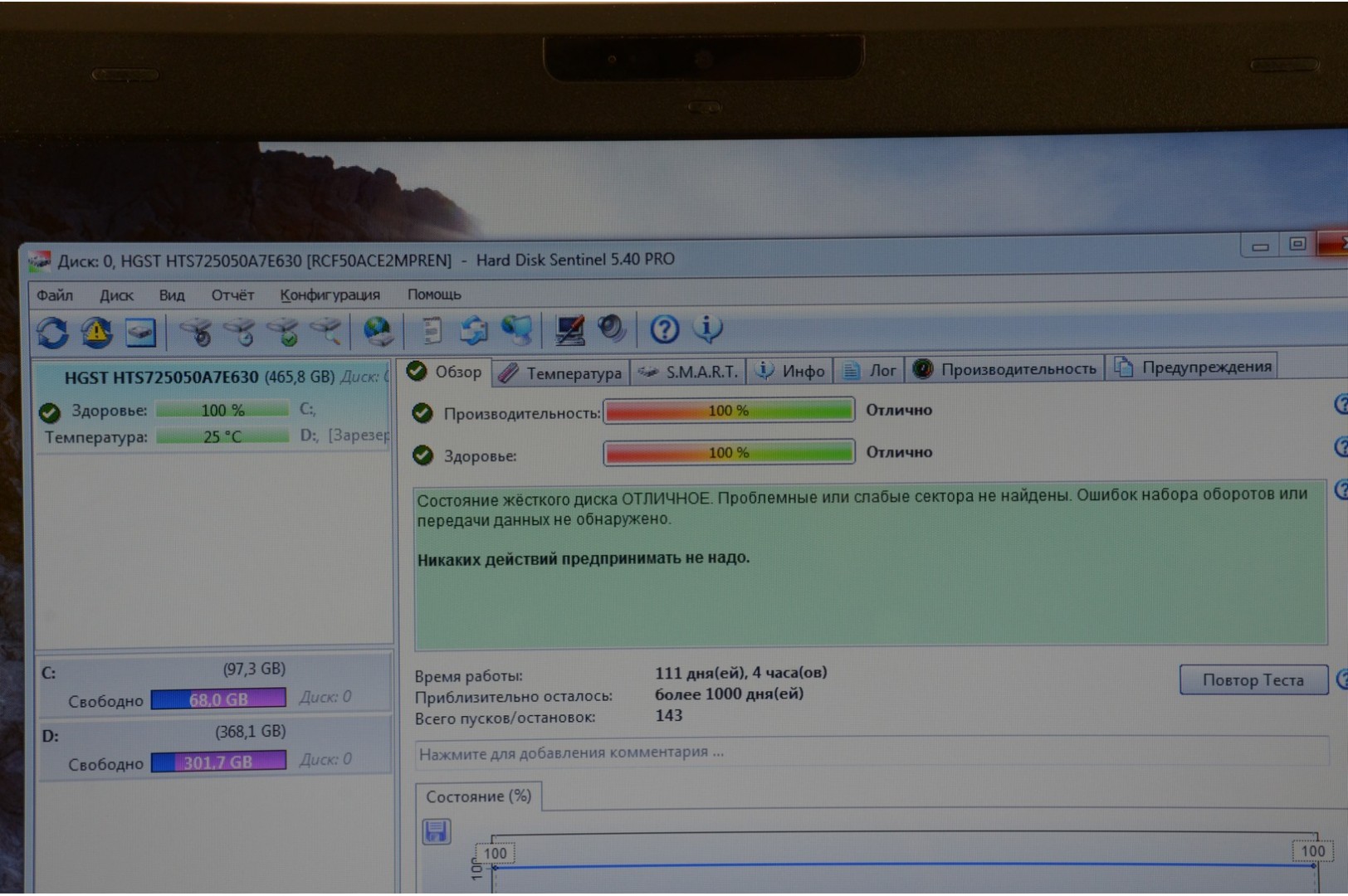1348x896 pixels.
Task: Click the send mail envelope icon
Action: pos(475,330)
